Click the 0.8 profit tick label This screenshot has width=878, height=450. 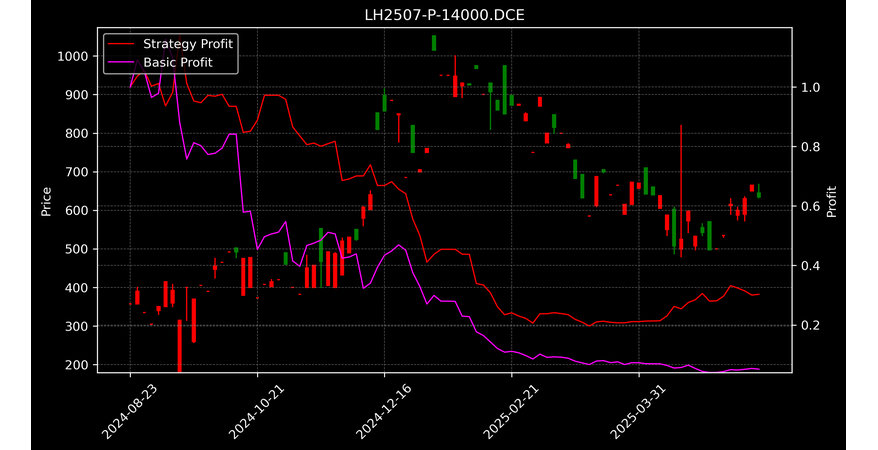810,147
